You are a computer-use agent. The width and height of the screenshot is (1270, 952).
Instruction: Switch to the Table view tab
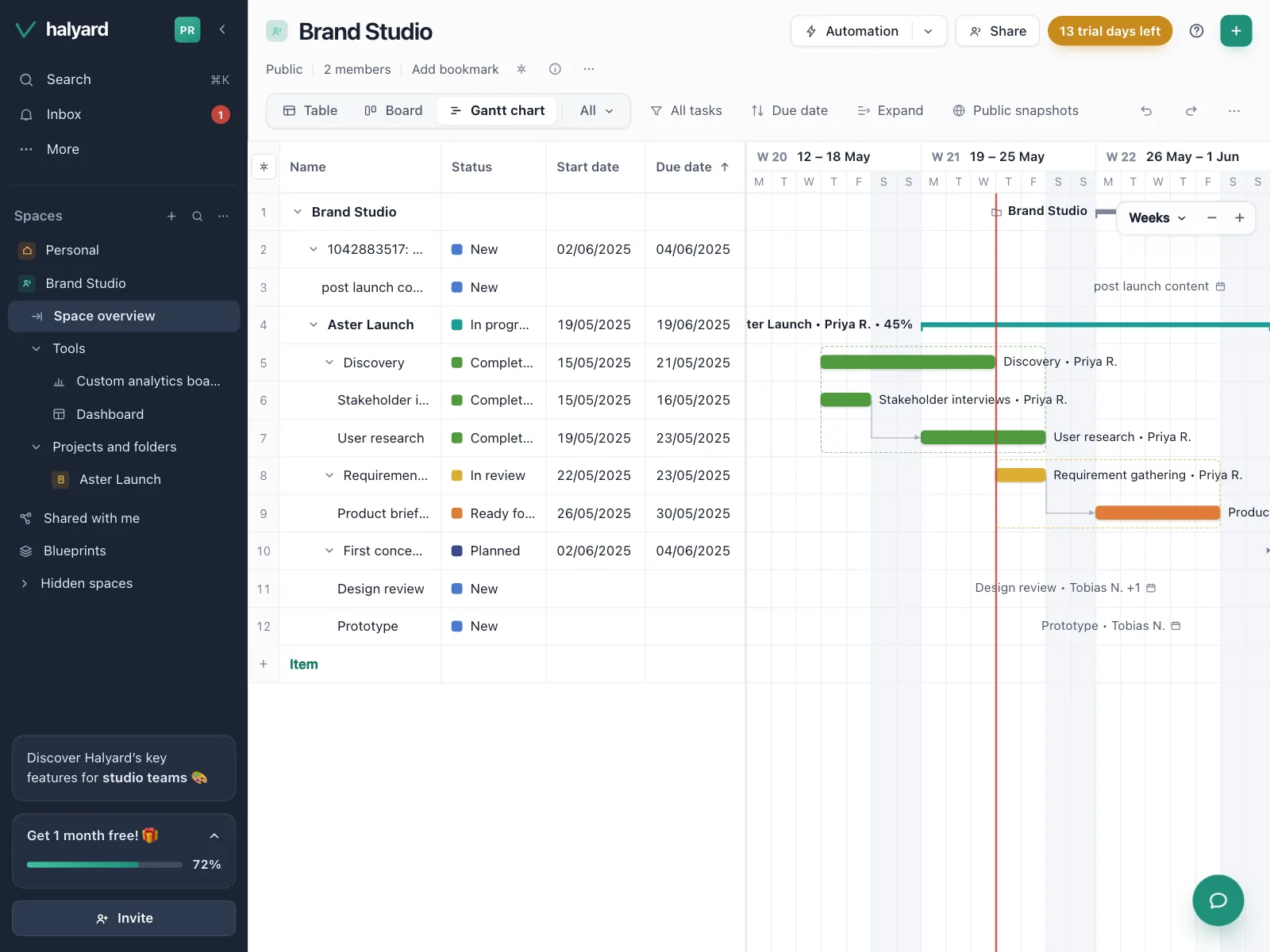310,111
